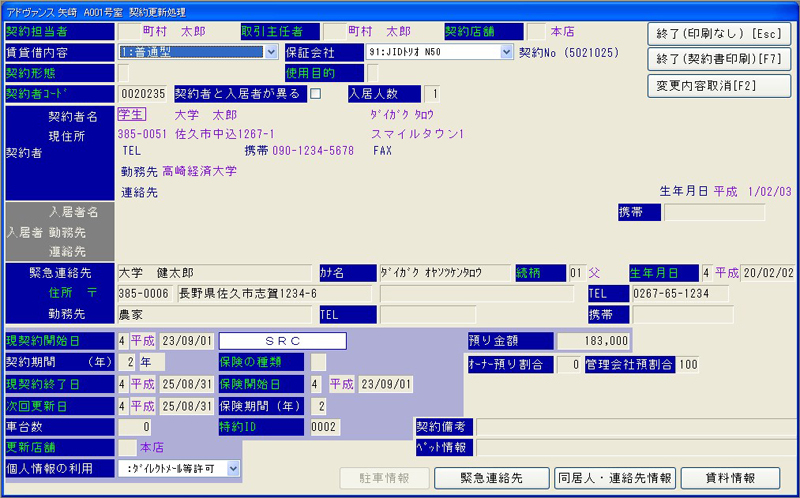The height and width of the screenshot is (498, 800).
Task: Expand the 個人情報の利用 dropdown
Action: point(233,467)
